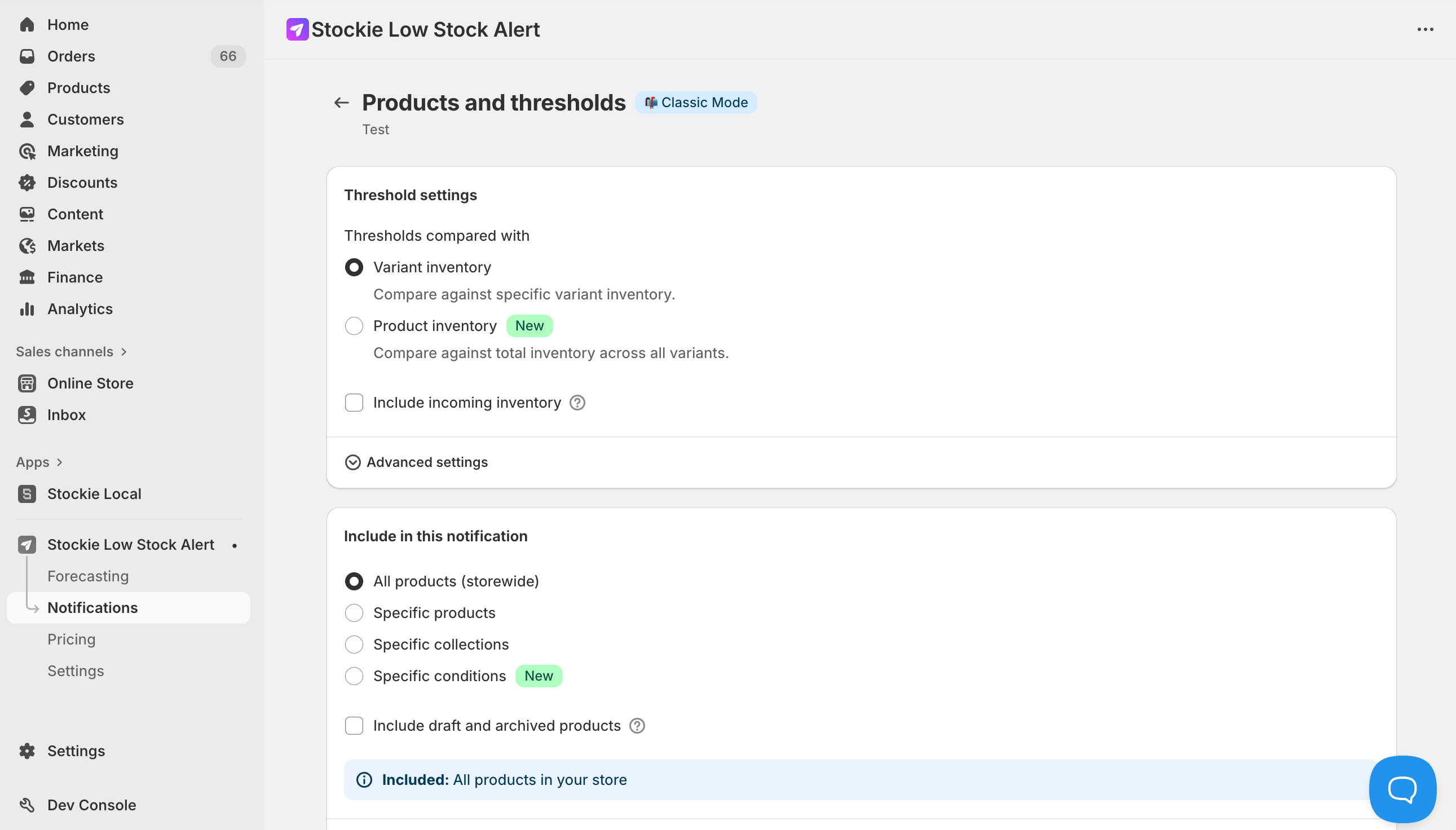Select the Product inventory radio option
1456x830 pixels.
[354, 326]
